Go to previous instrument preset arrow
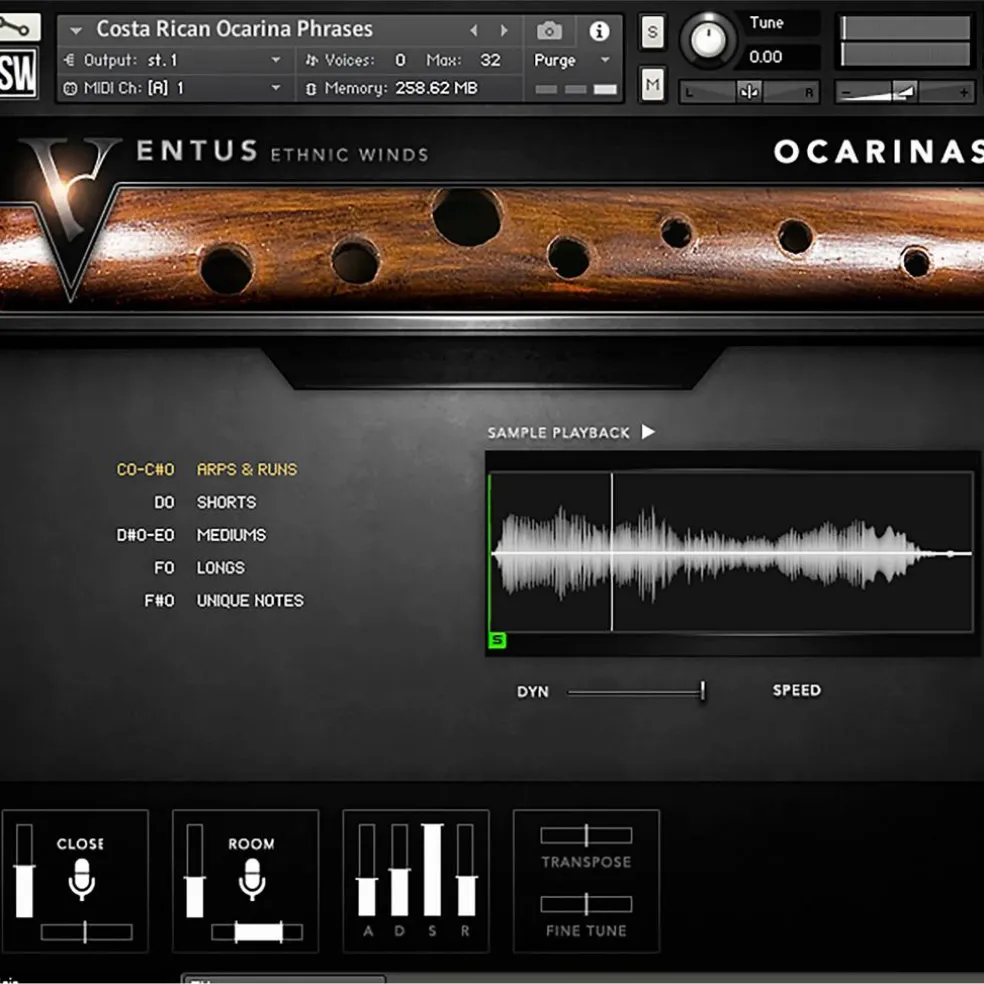Viewport: 984px width, 984px height. 474,30
